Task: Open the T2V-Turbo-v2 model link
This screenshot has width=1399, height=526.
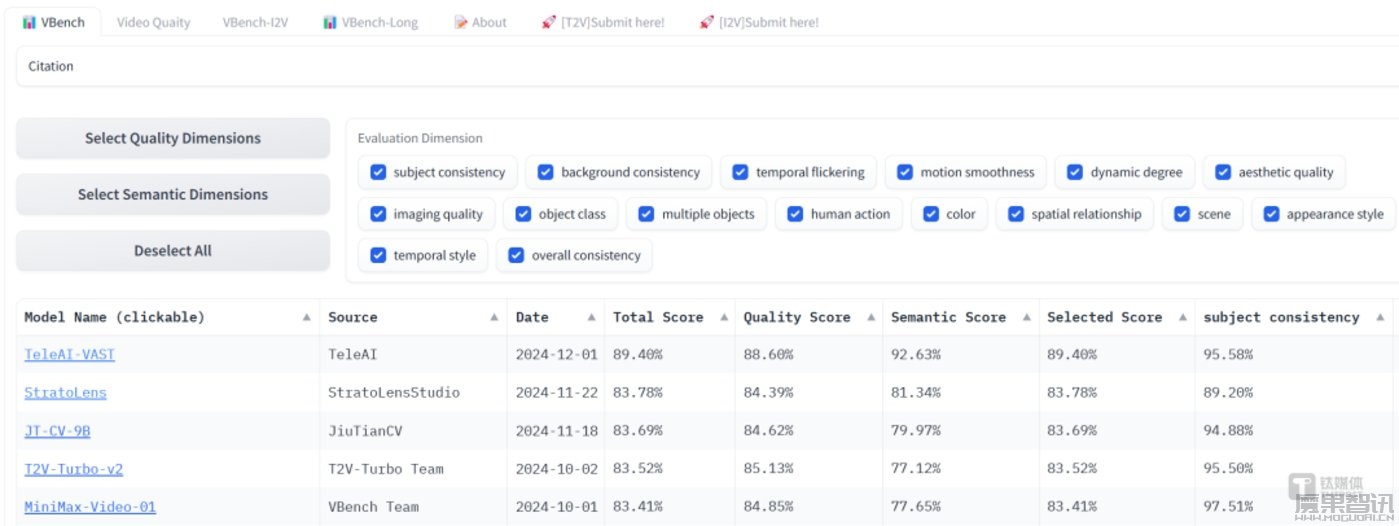Action: tap(74, 468)
